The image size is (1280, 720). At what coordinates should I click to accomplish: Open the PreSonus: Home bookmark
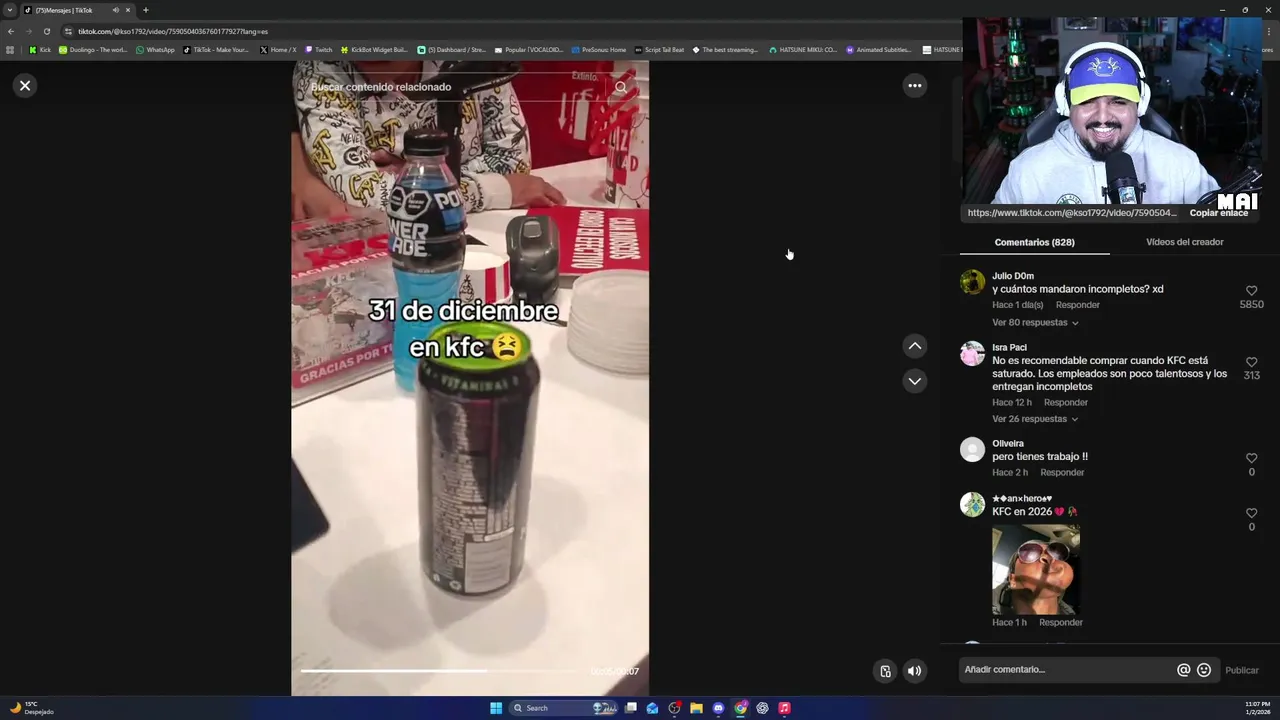pyautogui.click(x=599, y=50)
